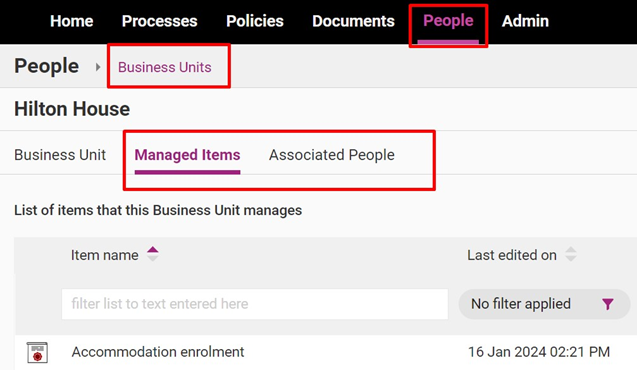
Task: Open the Documents menu
Action: [x=353, y=21]
